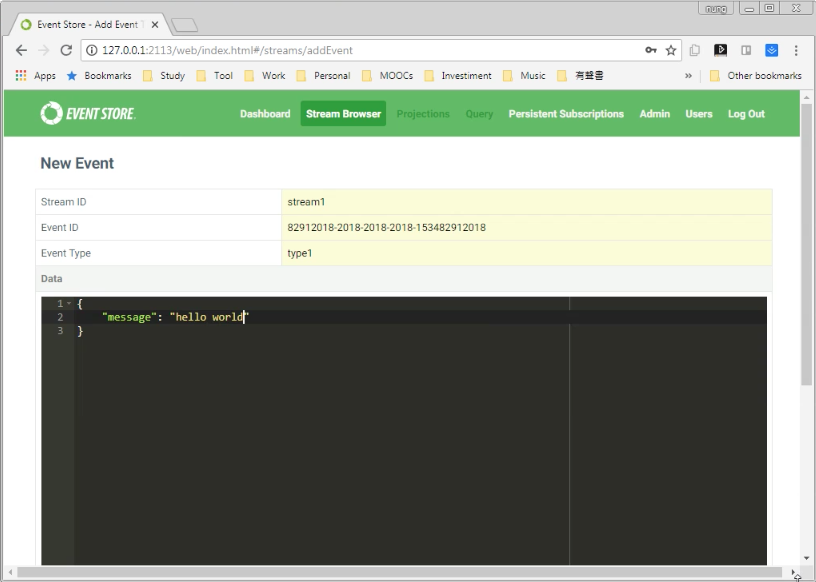This screenshot has height=582, width=816.
Task: Open Persistent Subscriptions page
Action: 566,113
